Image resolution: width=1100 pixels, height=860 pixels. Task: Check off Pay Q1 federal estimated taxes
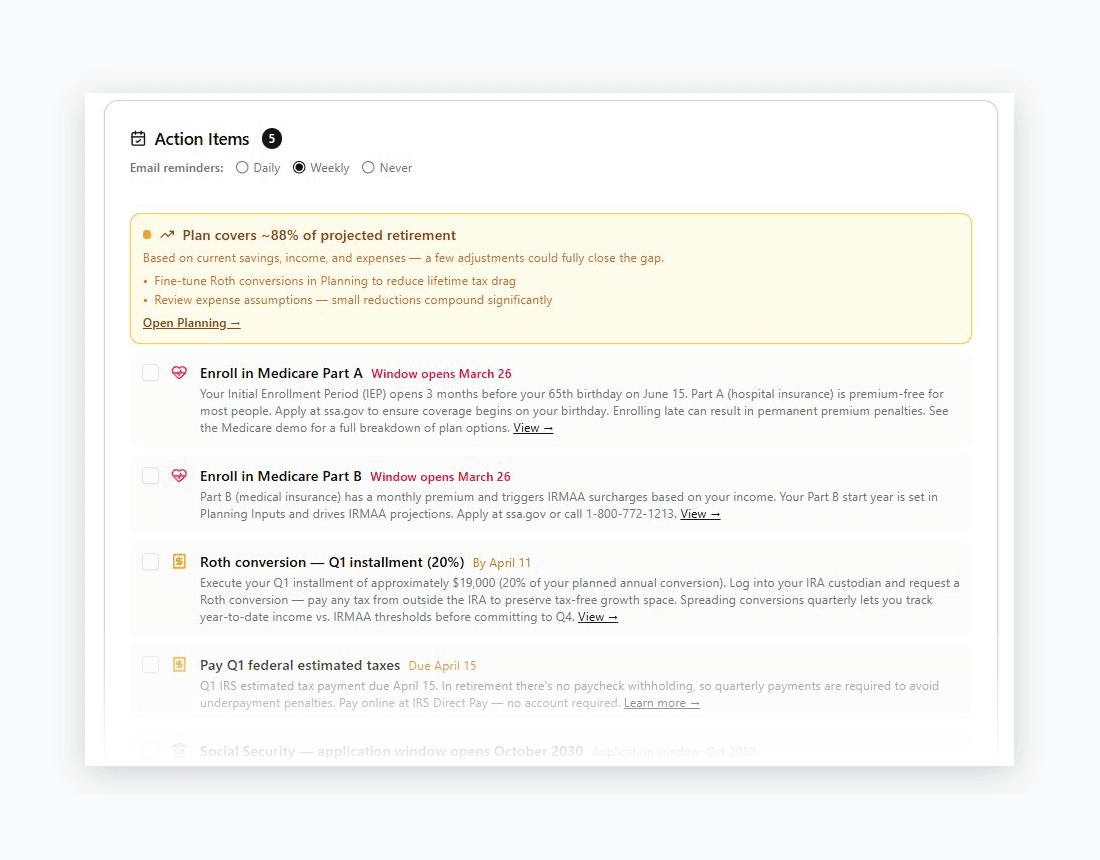tap(150, 663)
